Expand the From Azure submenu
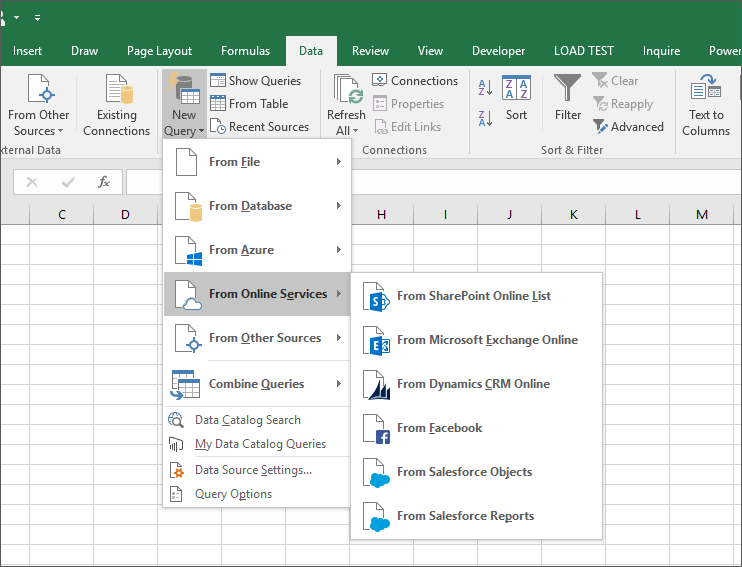Viewport: 742px width, 567px height. pos(257,250)
